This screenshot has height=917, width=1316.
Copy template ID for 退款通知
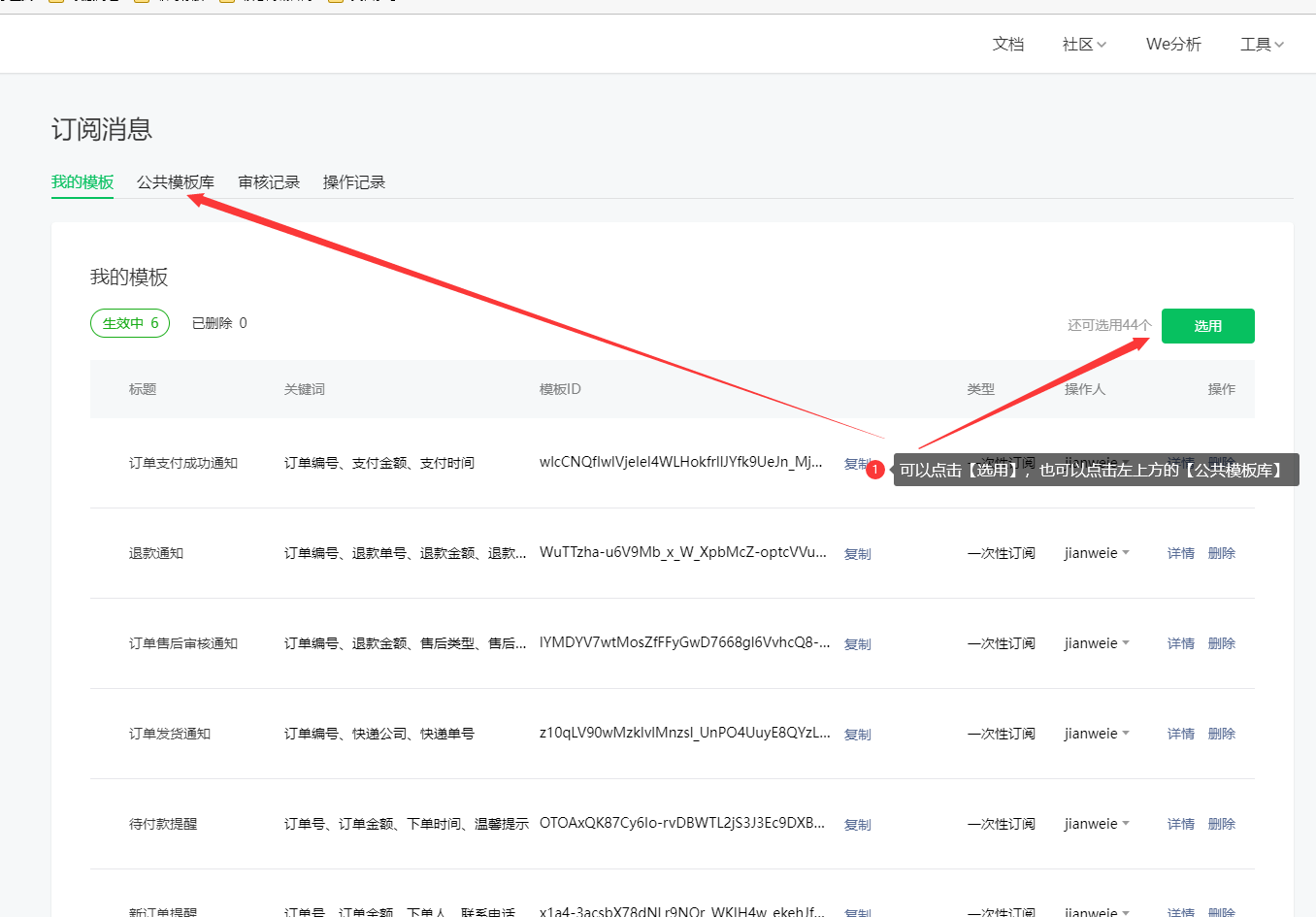[x=857, y=554]
